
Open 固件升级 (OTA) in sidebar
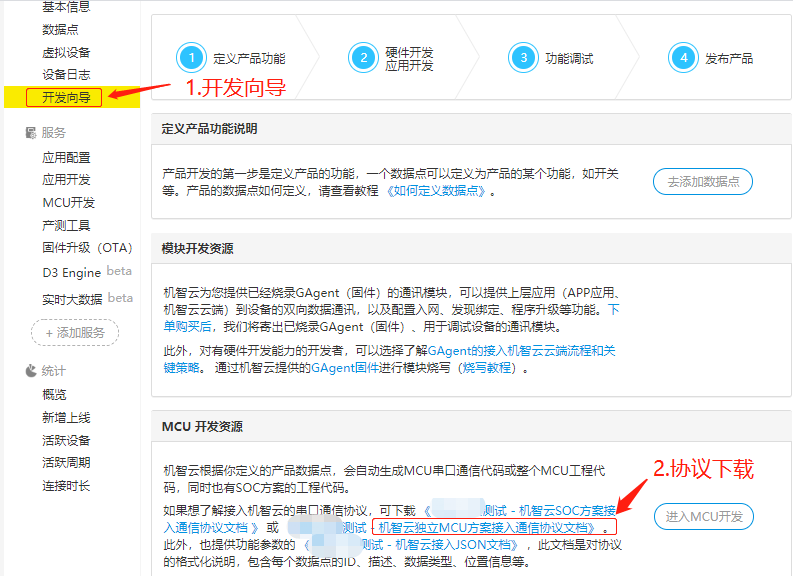87,247
